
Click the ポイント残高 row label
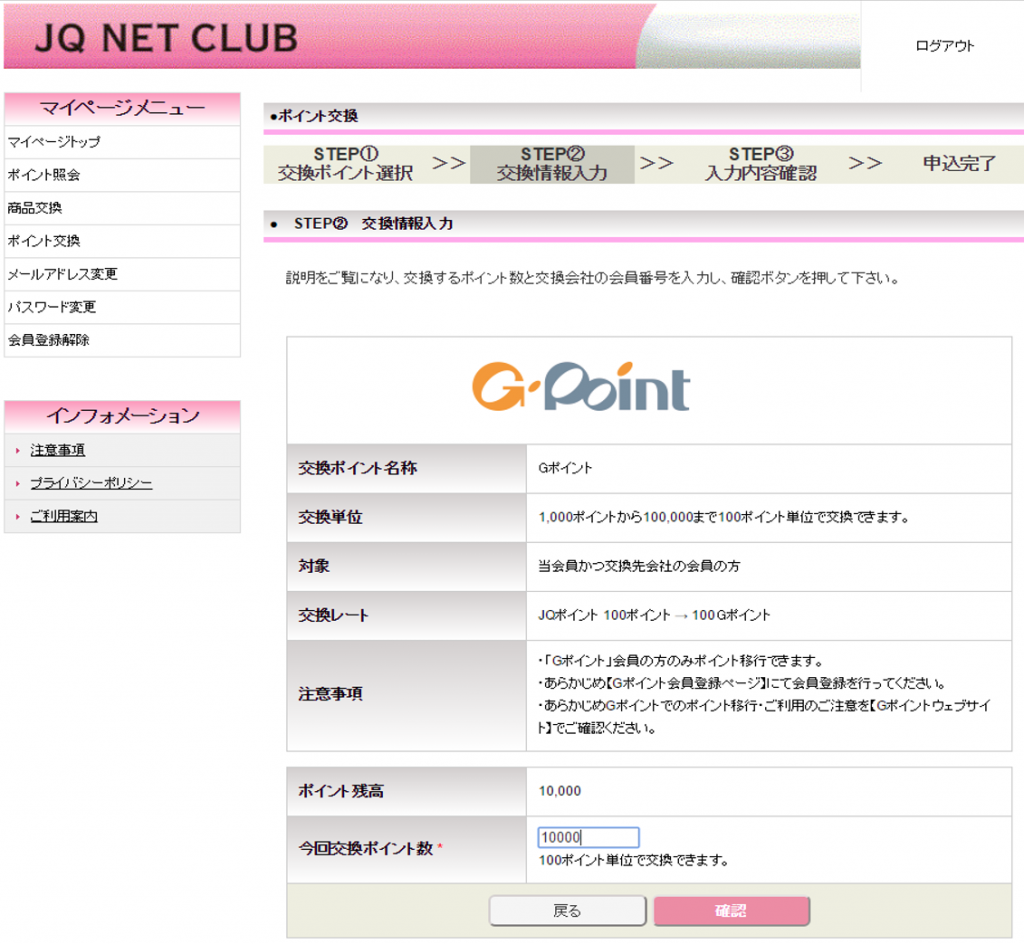tap(340, 791)
